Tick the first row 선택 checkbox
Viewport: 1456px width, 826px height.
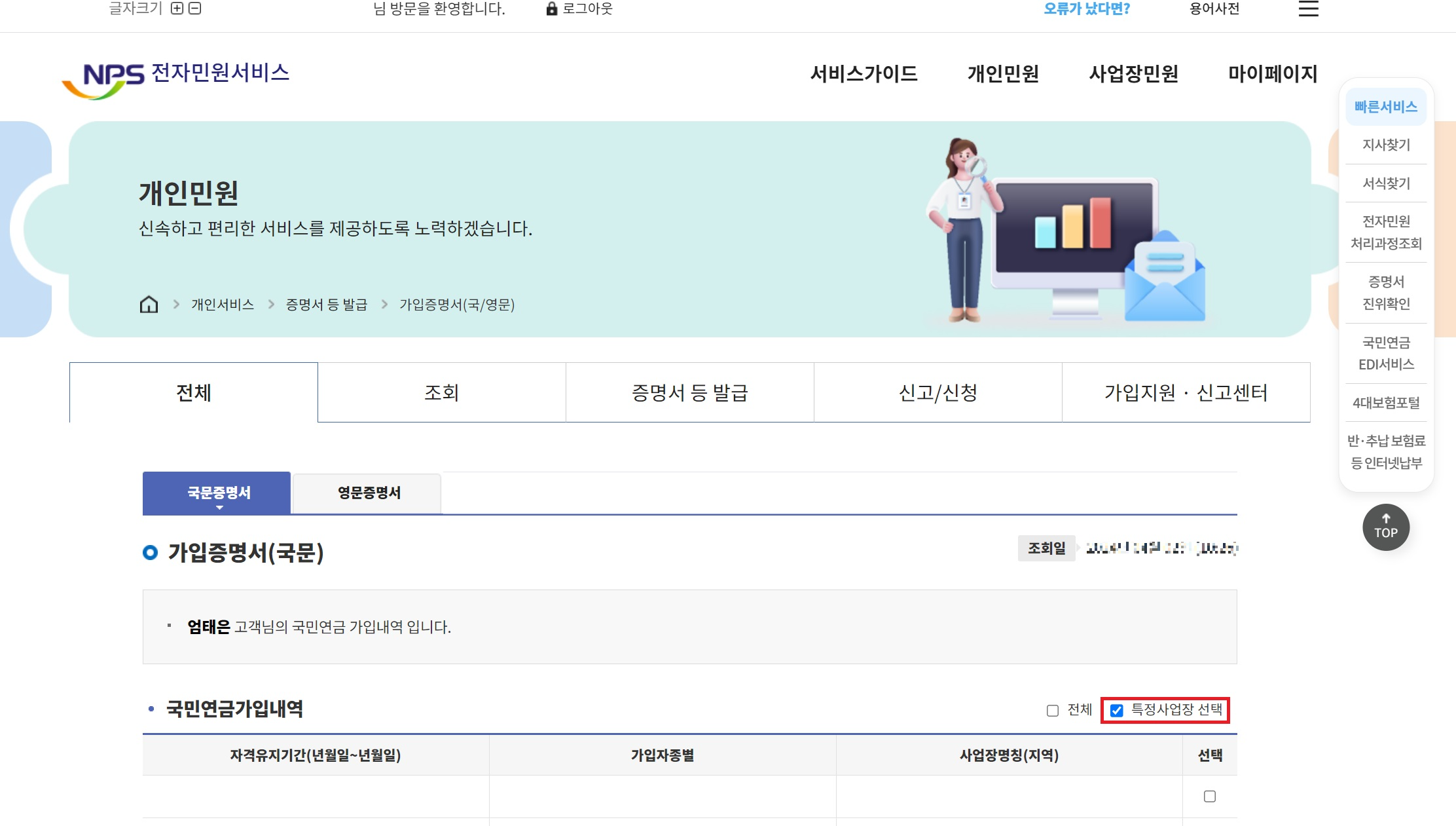[x=1209, y=797]
